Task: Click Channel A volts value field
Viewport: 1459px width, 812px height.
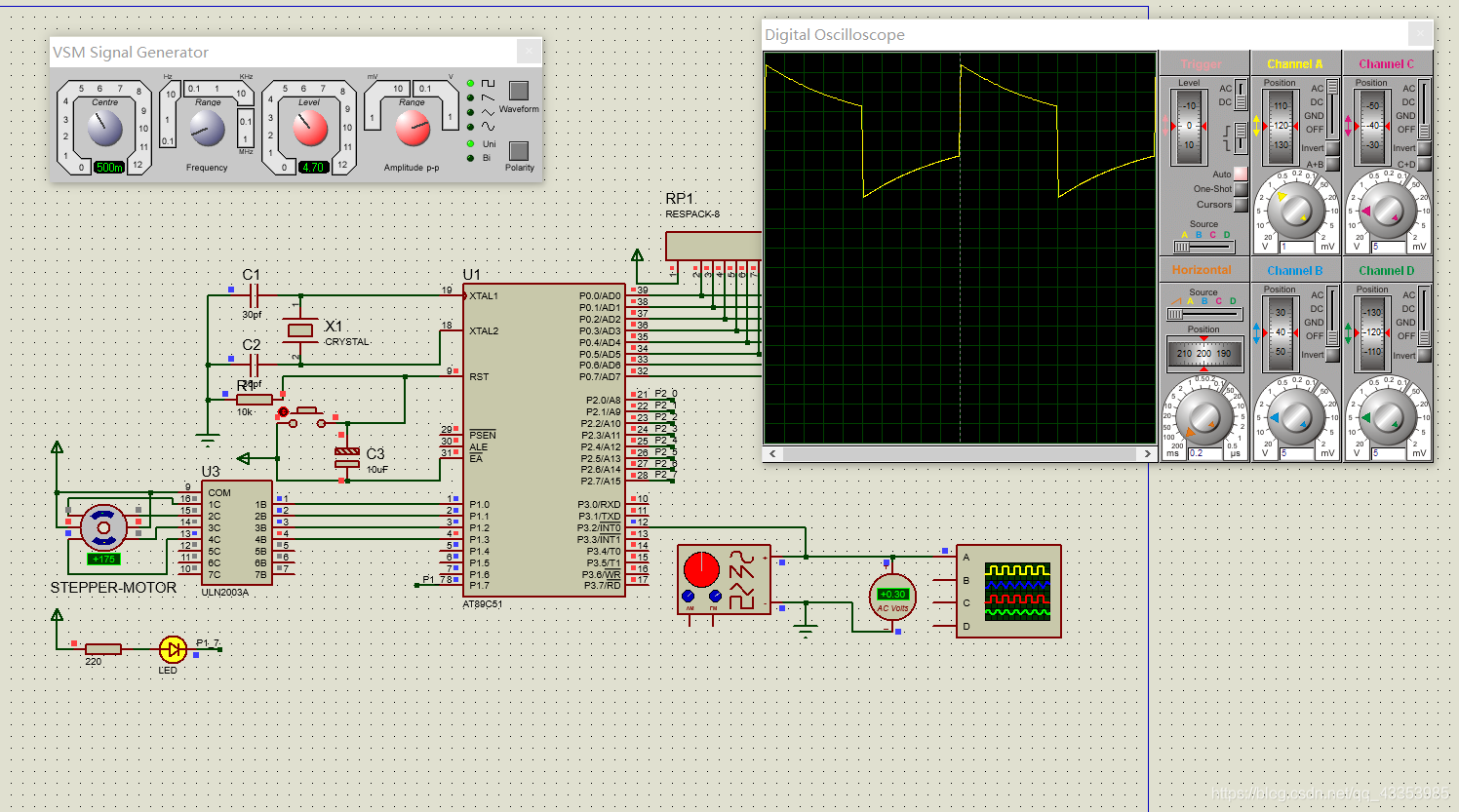Action: 1295,247
